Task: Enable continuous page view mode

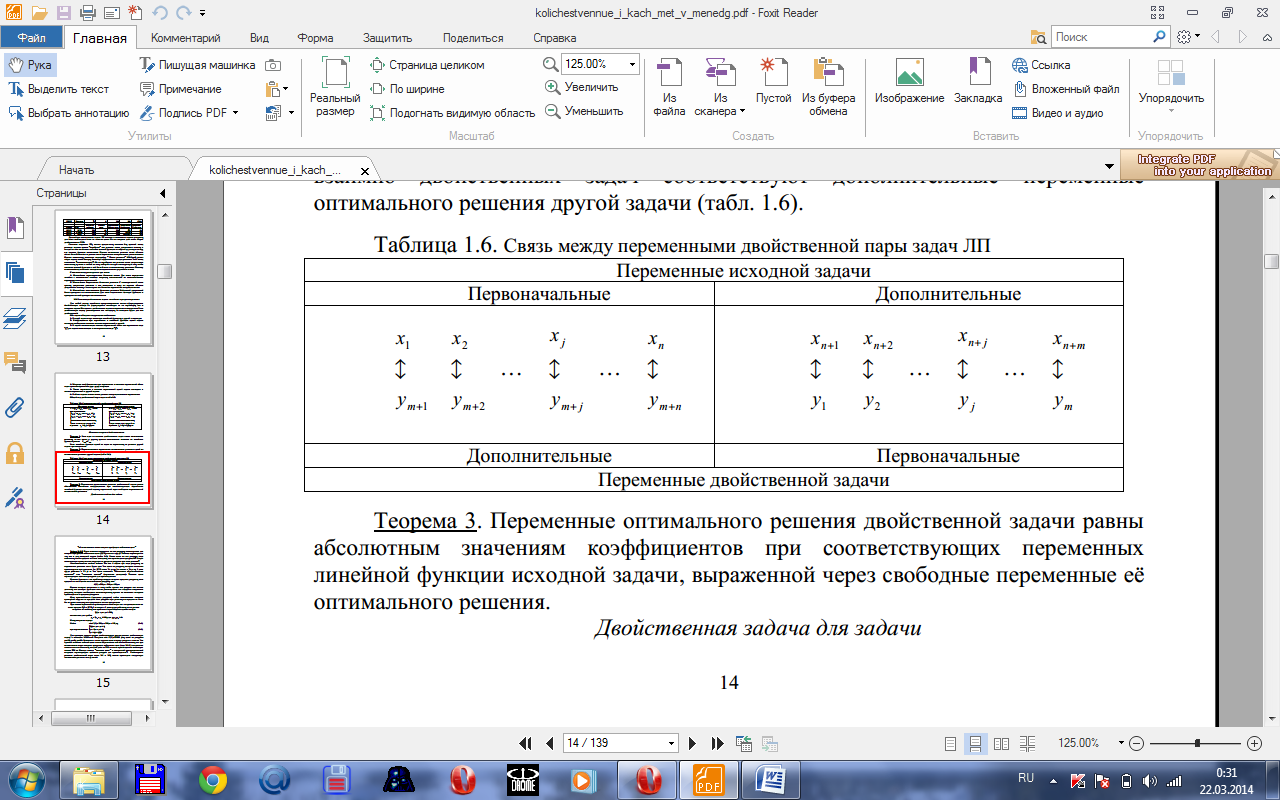Action: click(x=975, y=743)
